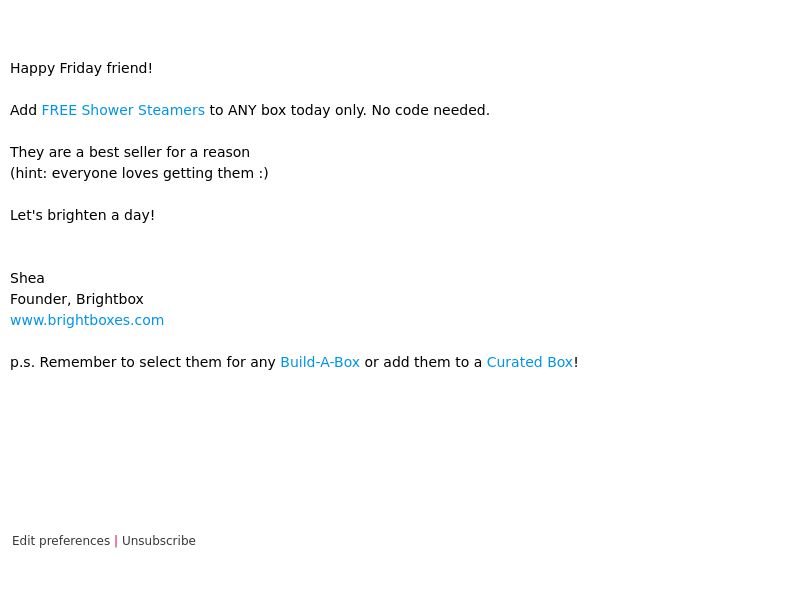Open the Build-A-Box link
The height and width of the screenshot is (600, 800).
[320, 362]
